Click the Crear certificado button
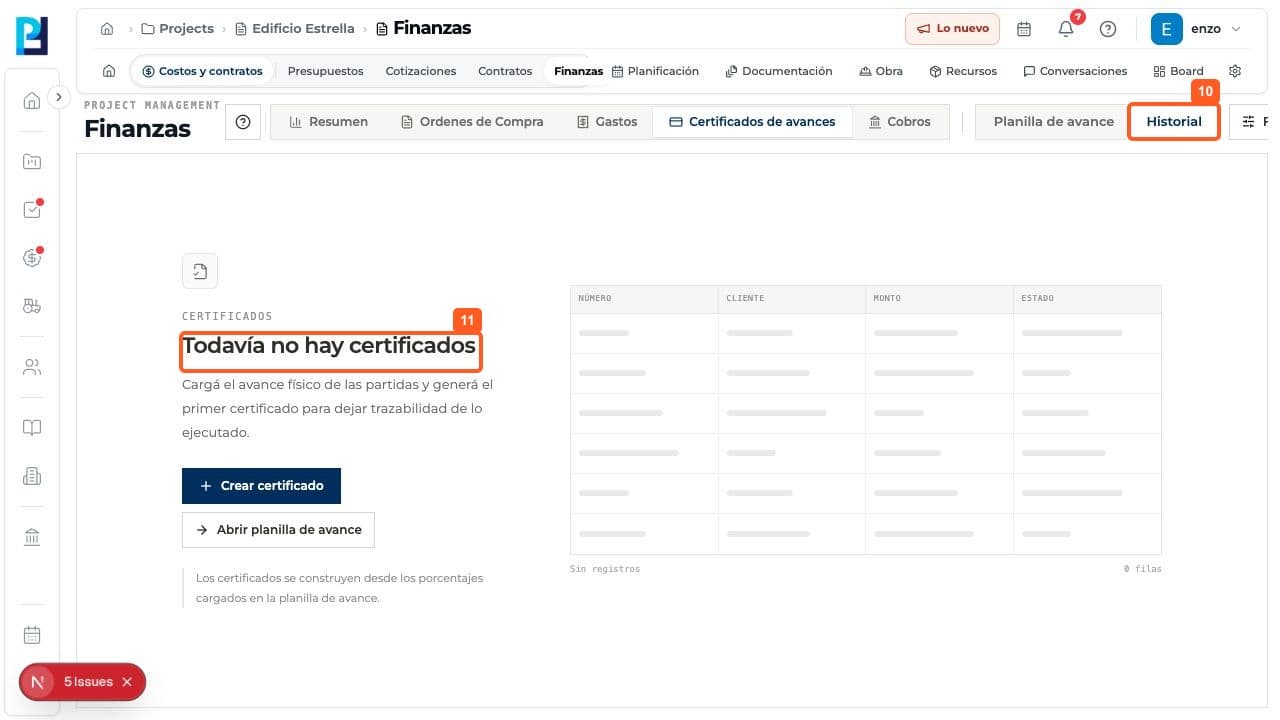 click(x=261, y=486)
